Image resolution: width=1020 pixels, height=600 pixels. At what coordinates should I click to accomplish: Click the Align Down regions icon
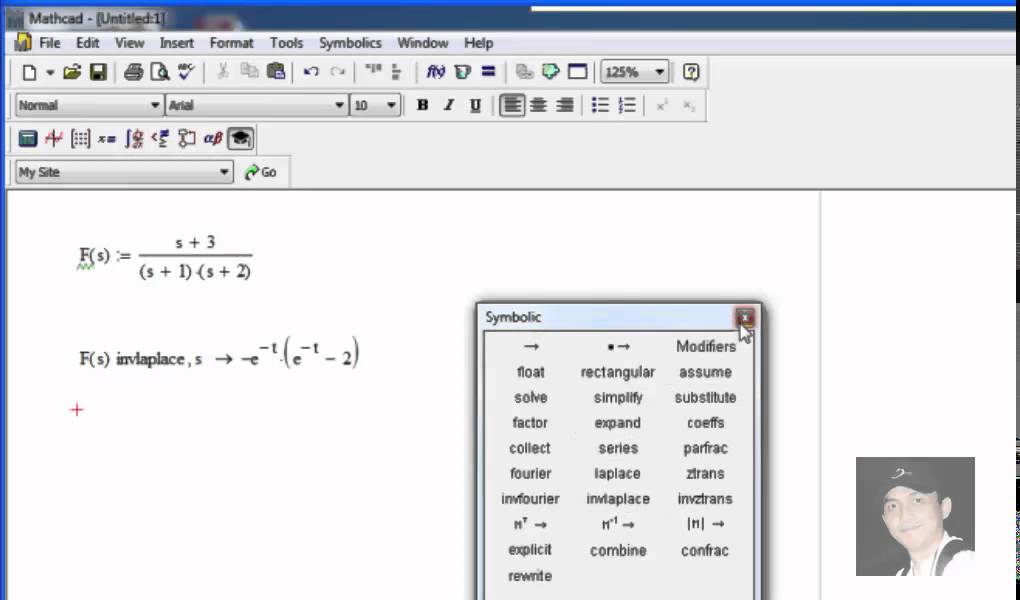coord(396,72)
